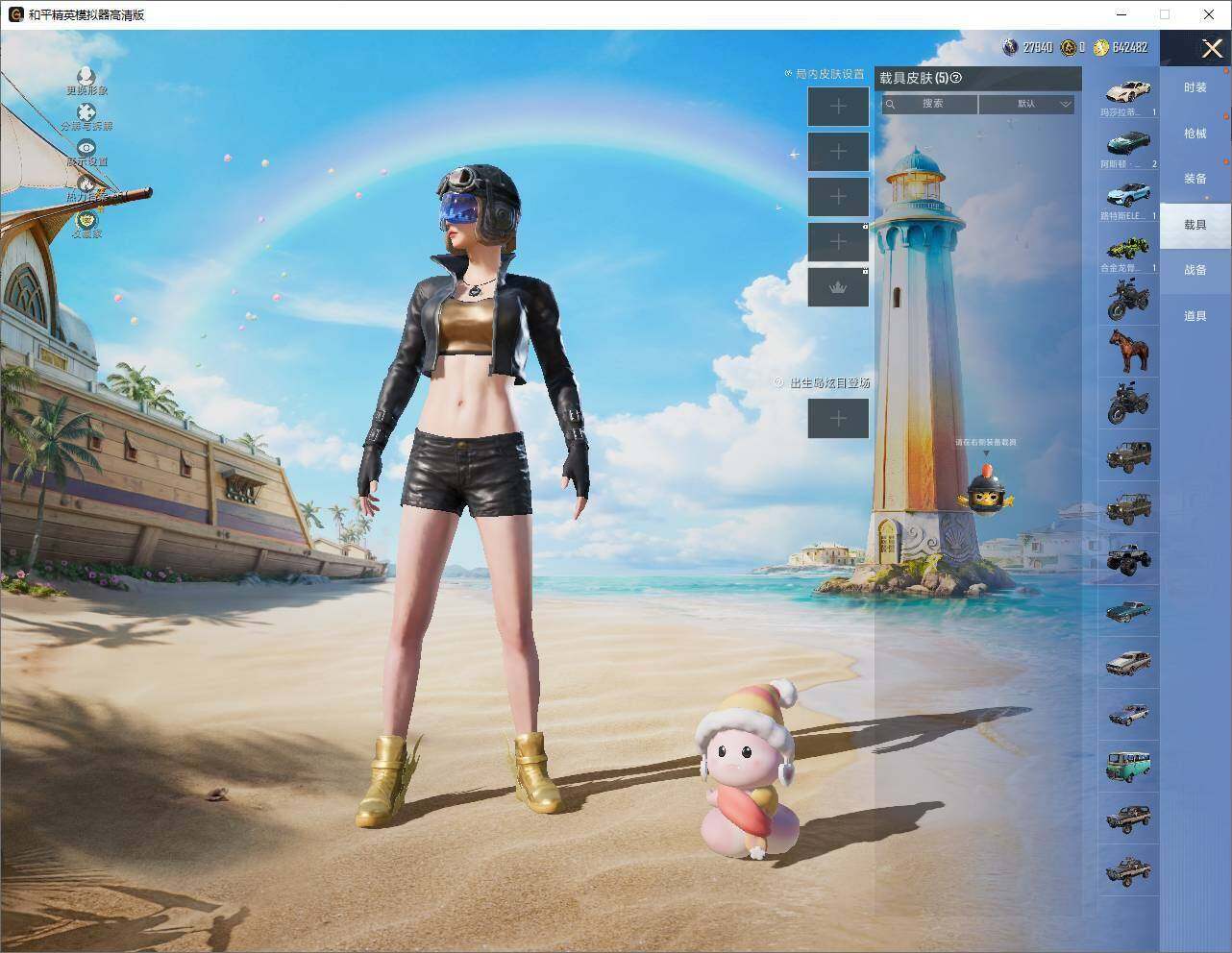Select the last pickup truck in list
Image resolution: width=1232 pixels, height=953 pixels.
point(1128,870)
